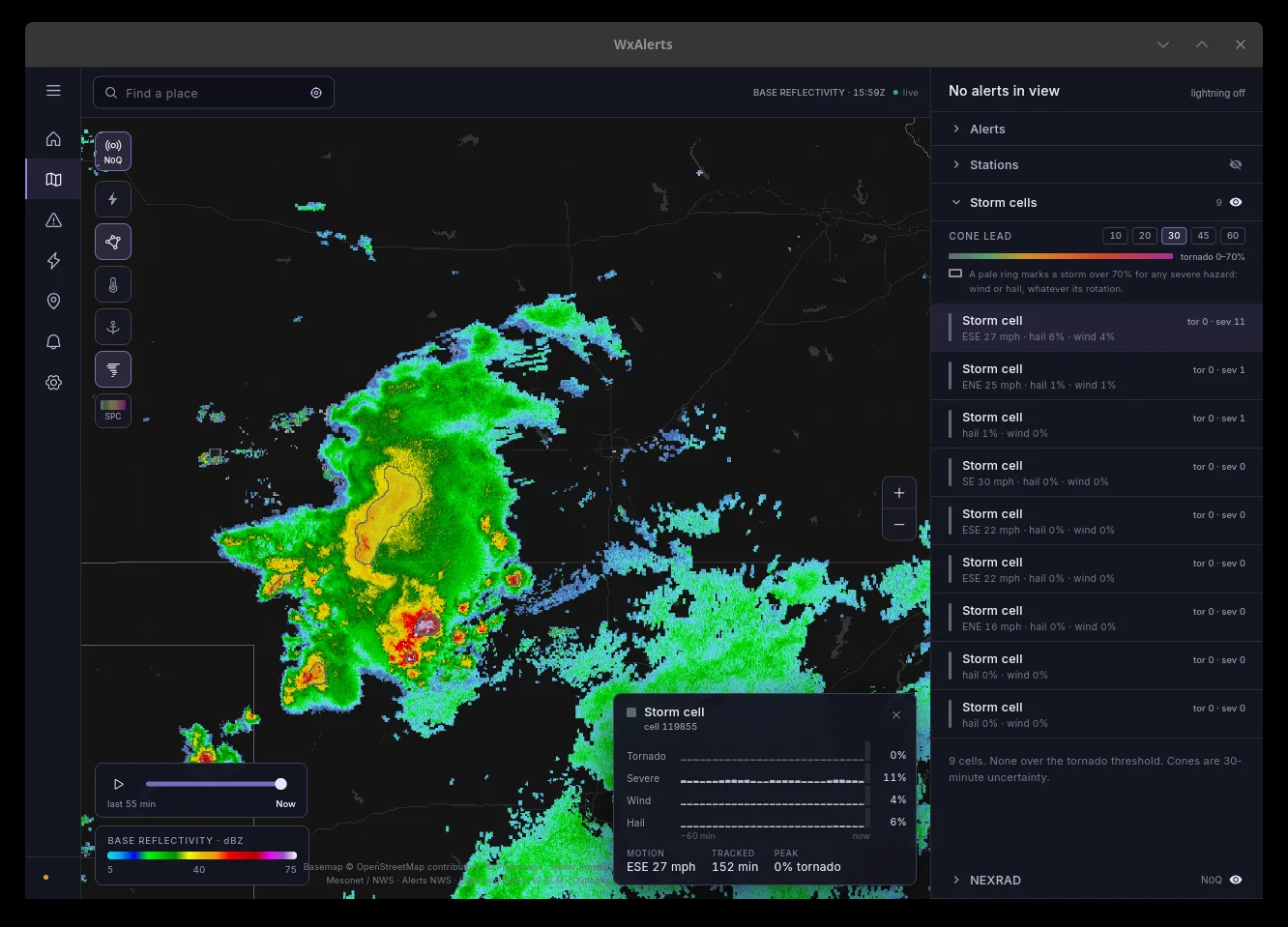Toggle the SPC outlook layer
Image resolution: width=1288 pixels, height=927 pixels.
[113, 410]
